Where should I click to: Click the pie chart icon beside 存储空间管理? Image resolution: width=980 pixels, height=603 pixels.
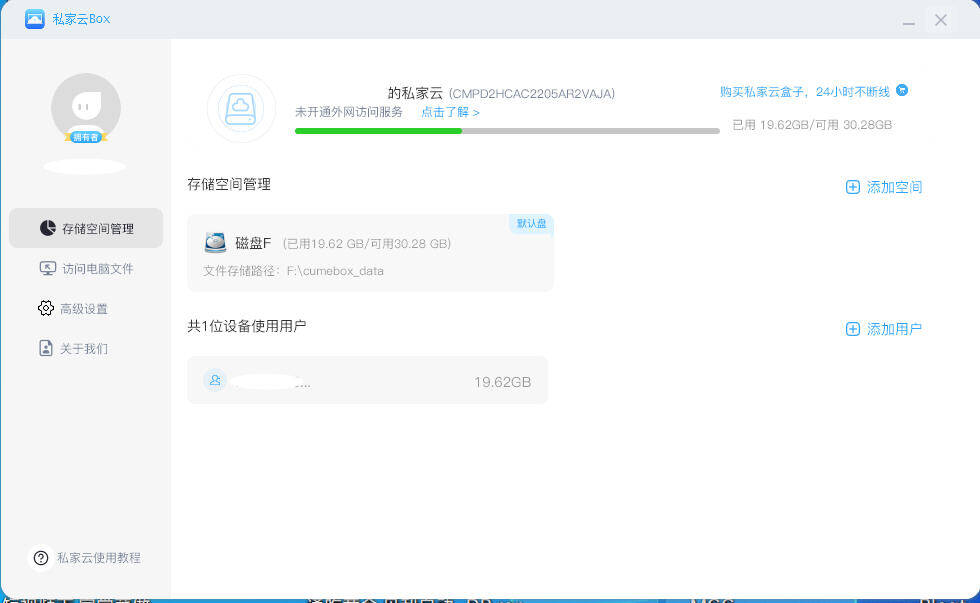click(48, 228)
